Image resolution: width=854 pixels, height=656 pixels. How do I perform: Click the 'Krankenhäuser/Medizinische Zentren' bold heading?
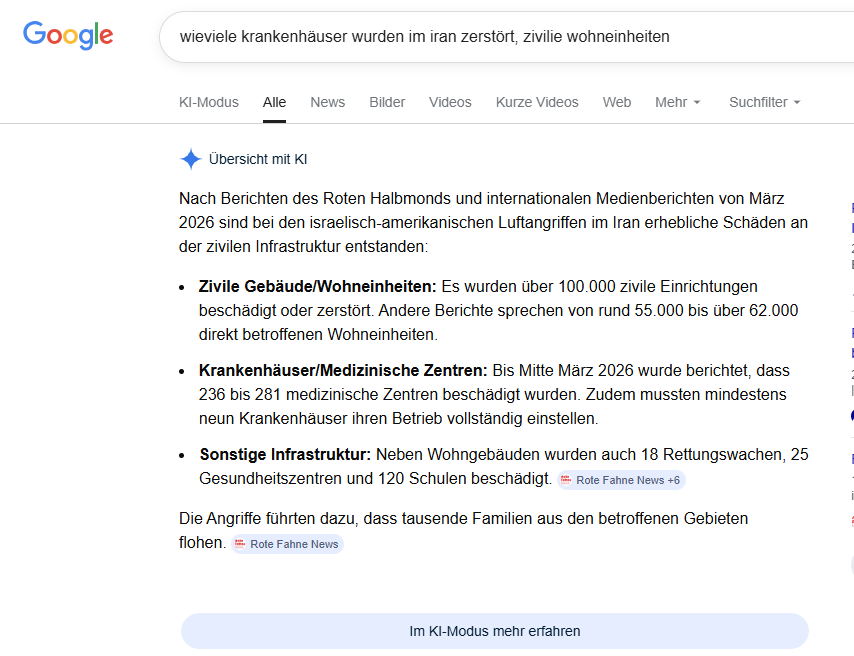(x=343, y=370)
